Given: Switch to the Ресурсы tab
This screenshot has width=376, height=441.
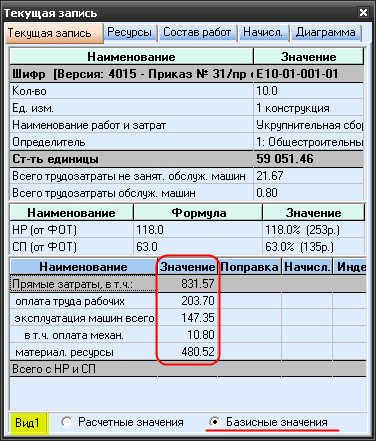Looking at the screenshot, I should click(130, 32).
